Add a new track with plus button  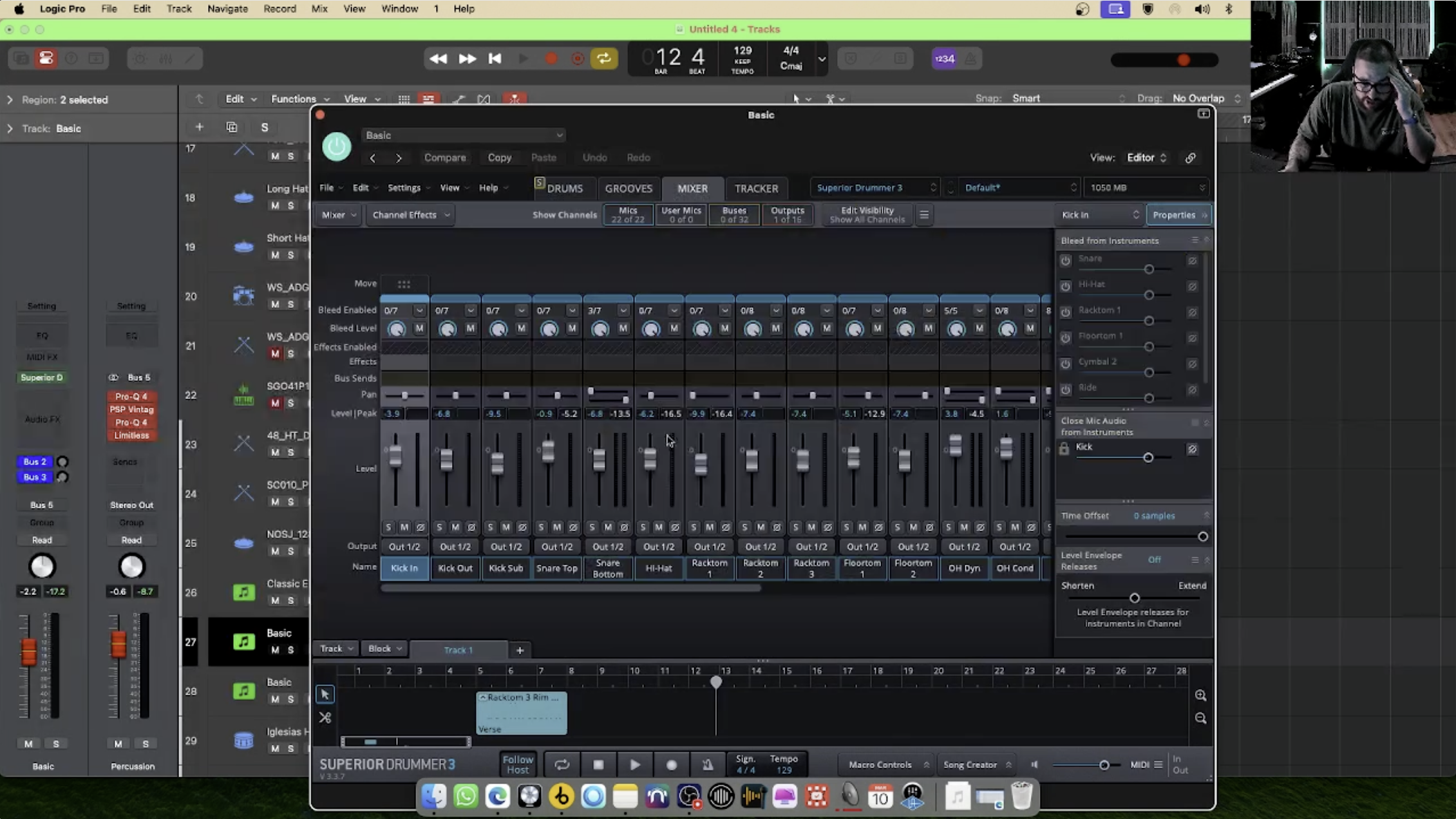[x=199, y=127]
